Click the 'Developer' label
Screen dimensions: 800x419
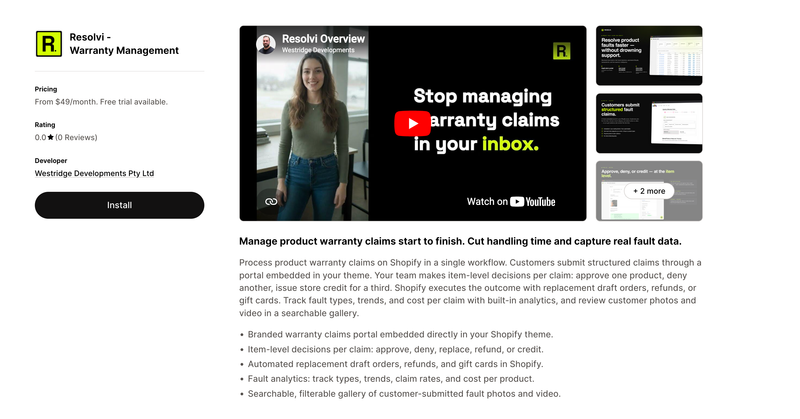pyautogui.click(x=51, y=160)
